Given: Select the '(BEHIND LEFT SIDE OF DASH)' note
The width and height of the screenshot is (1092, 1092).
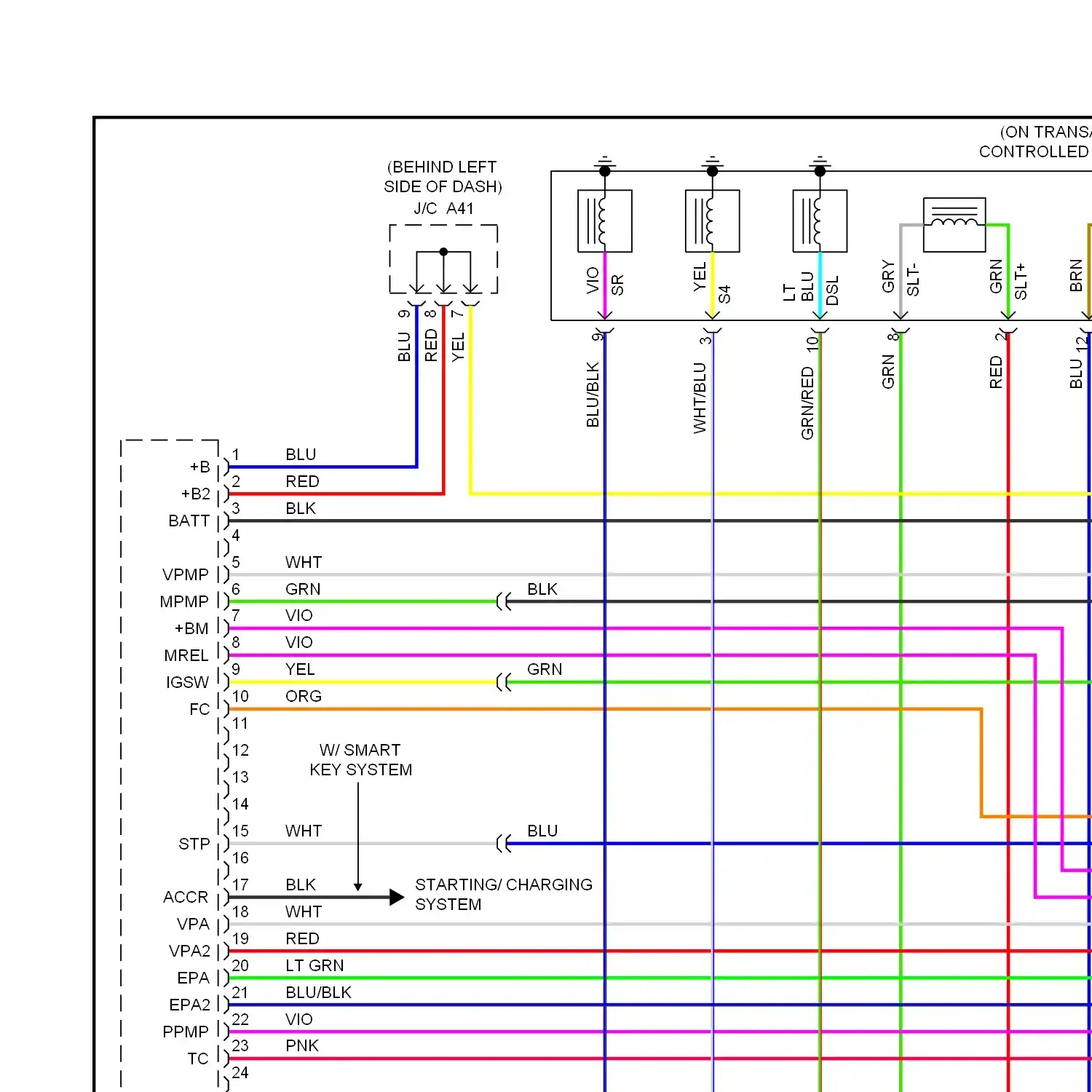Looking at the screenshot, I should pyautogui.click(x=443, y=177).
